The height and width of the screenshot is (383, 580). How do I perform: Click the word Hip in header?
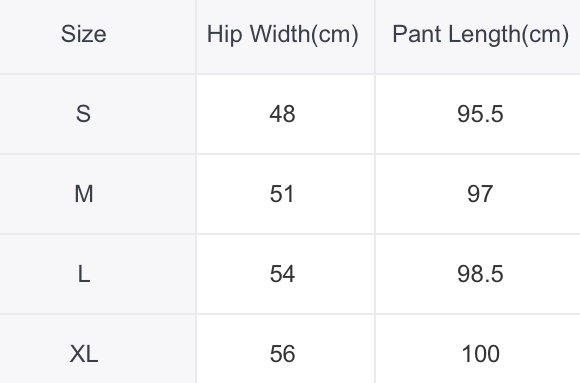[225, 35]
